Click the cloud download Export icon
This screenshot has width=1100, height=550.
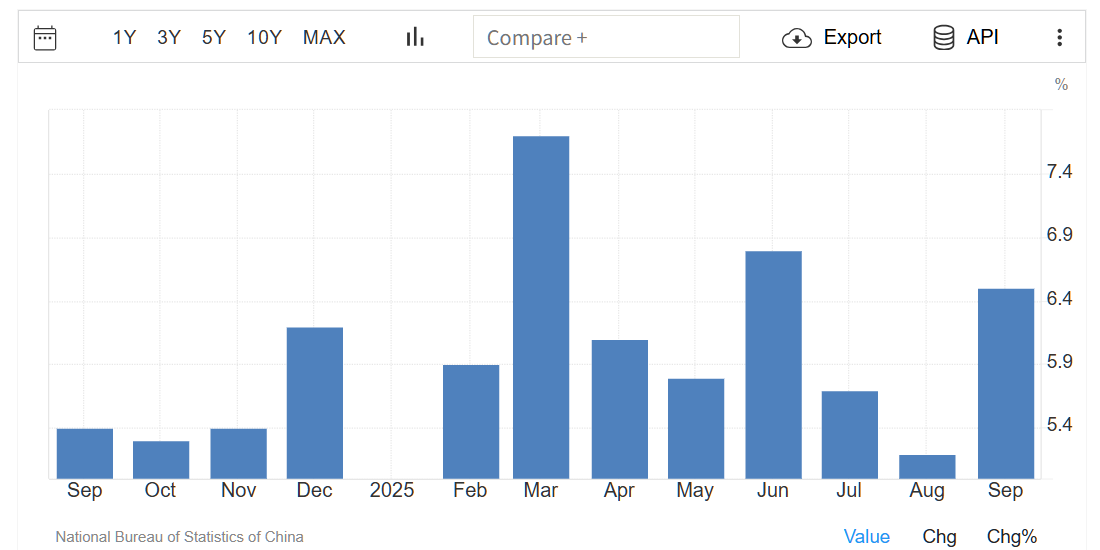coord(796,38)
